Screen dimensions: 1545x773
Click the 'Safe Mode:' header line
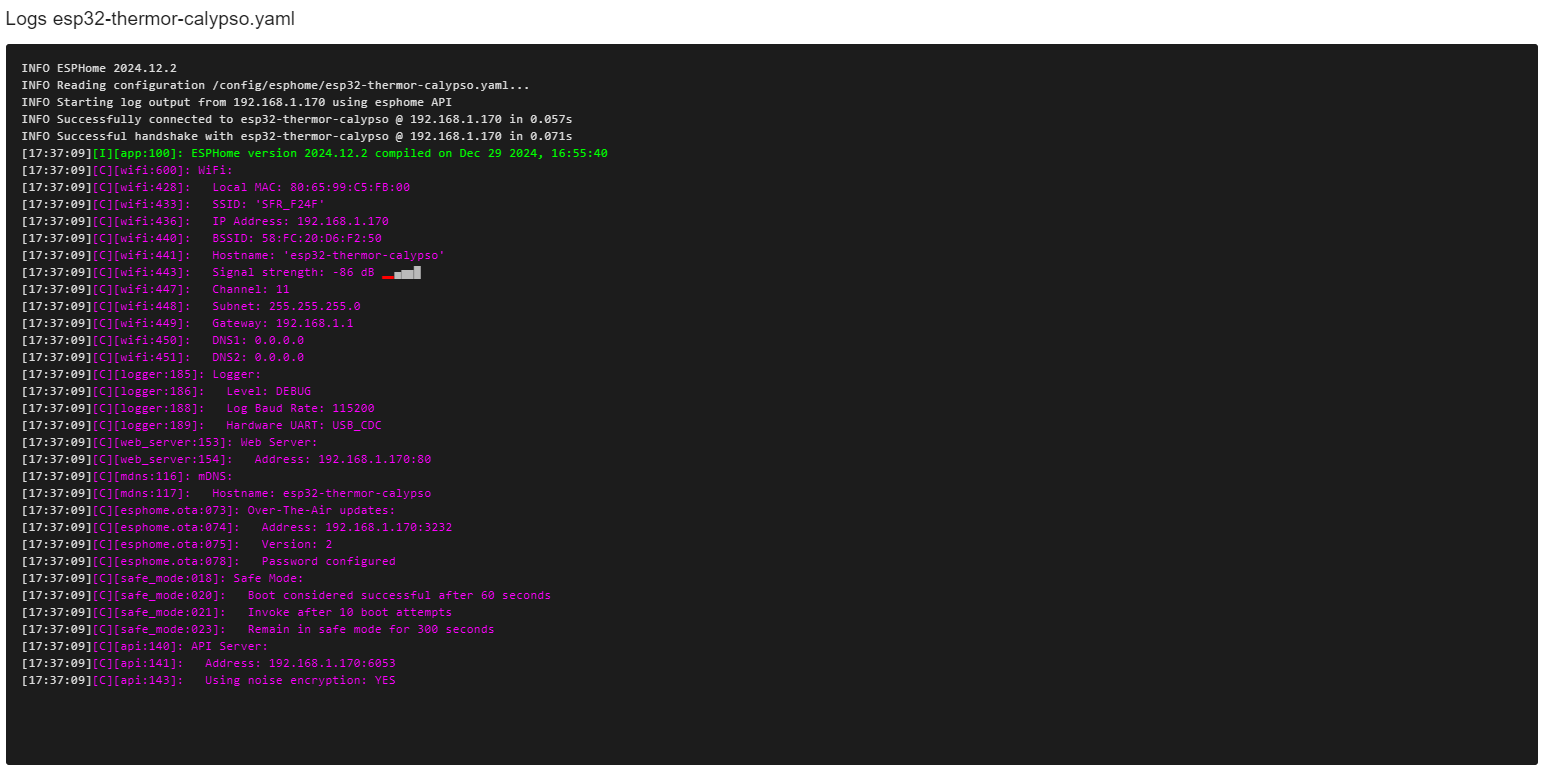click(x=162, y=578)
